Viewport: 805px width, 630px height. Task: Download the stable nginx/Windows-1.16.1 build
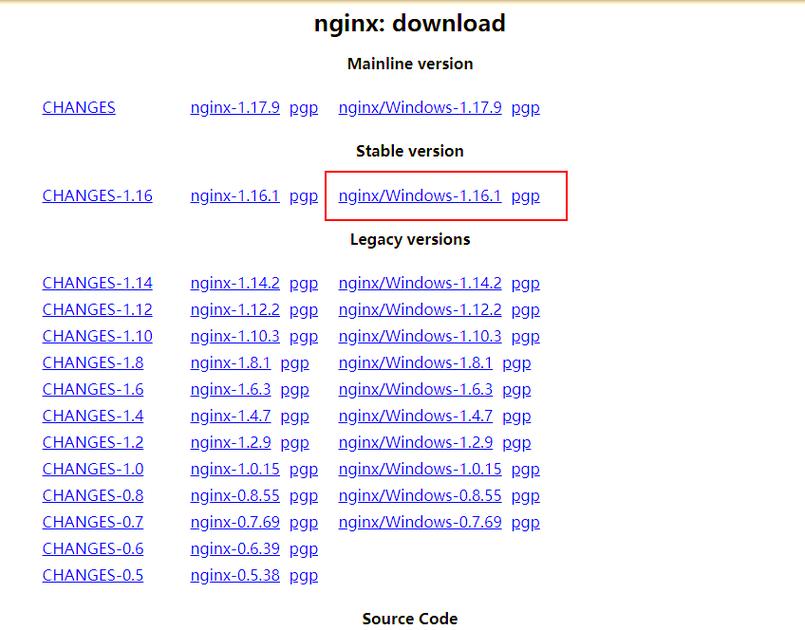pos(420,196)
